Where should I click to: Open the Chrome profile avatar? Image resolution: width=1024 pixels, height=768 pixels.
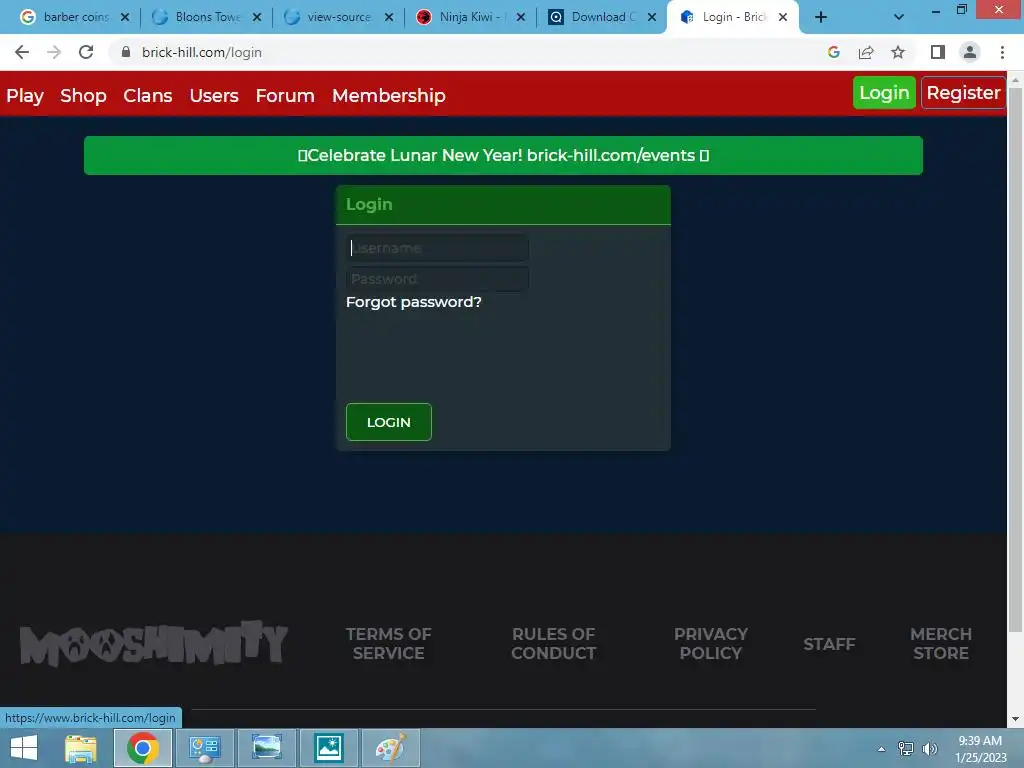pyautogui.click(x=970, y=52)
